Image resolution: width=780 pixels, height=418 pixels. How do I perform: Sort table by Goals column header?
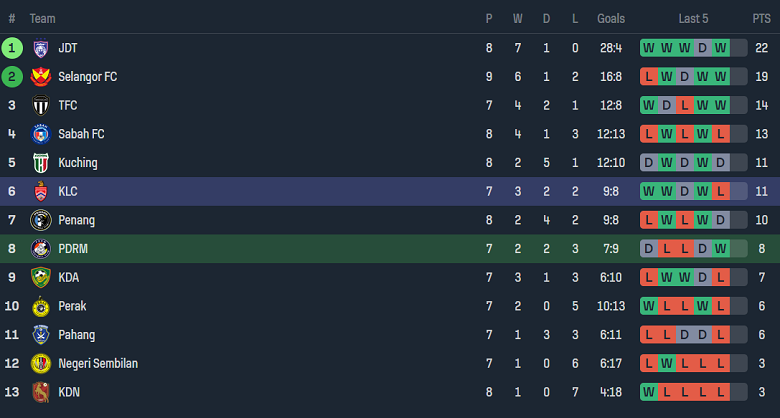(x=611, y=19)
